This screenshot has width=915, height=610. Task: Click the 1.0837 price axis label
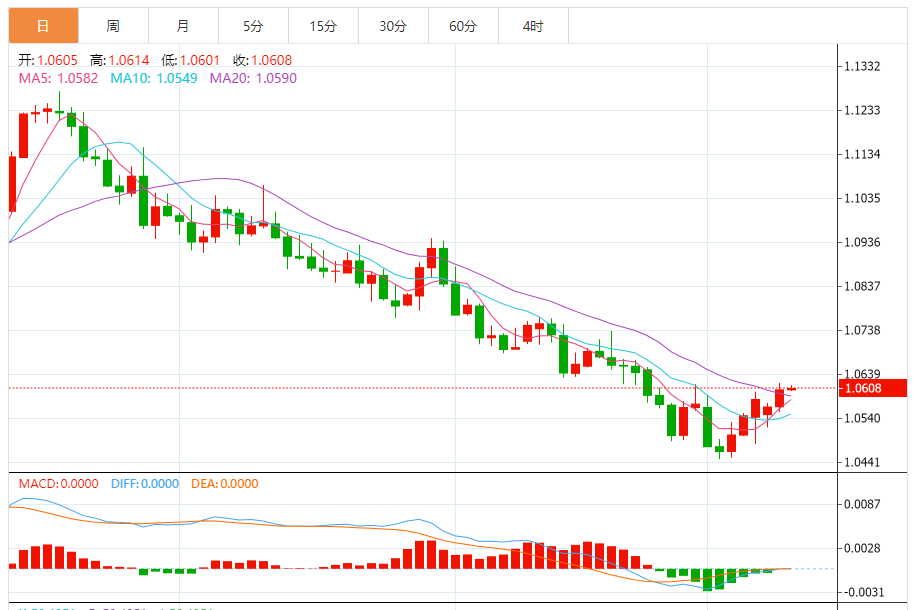coord(862,286)
